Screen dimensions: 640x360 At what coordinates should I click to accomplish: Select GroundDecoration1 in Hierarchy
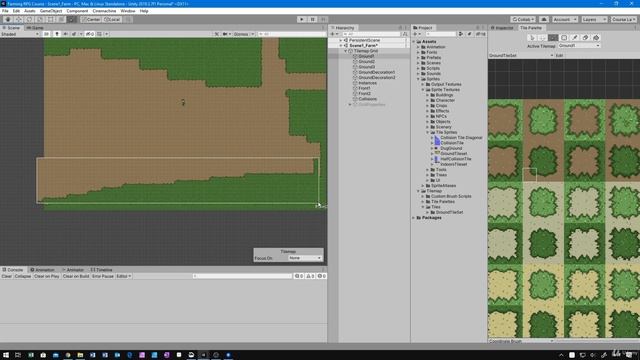(x=377, y=72)
